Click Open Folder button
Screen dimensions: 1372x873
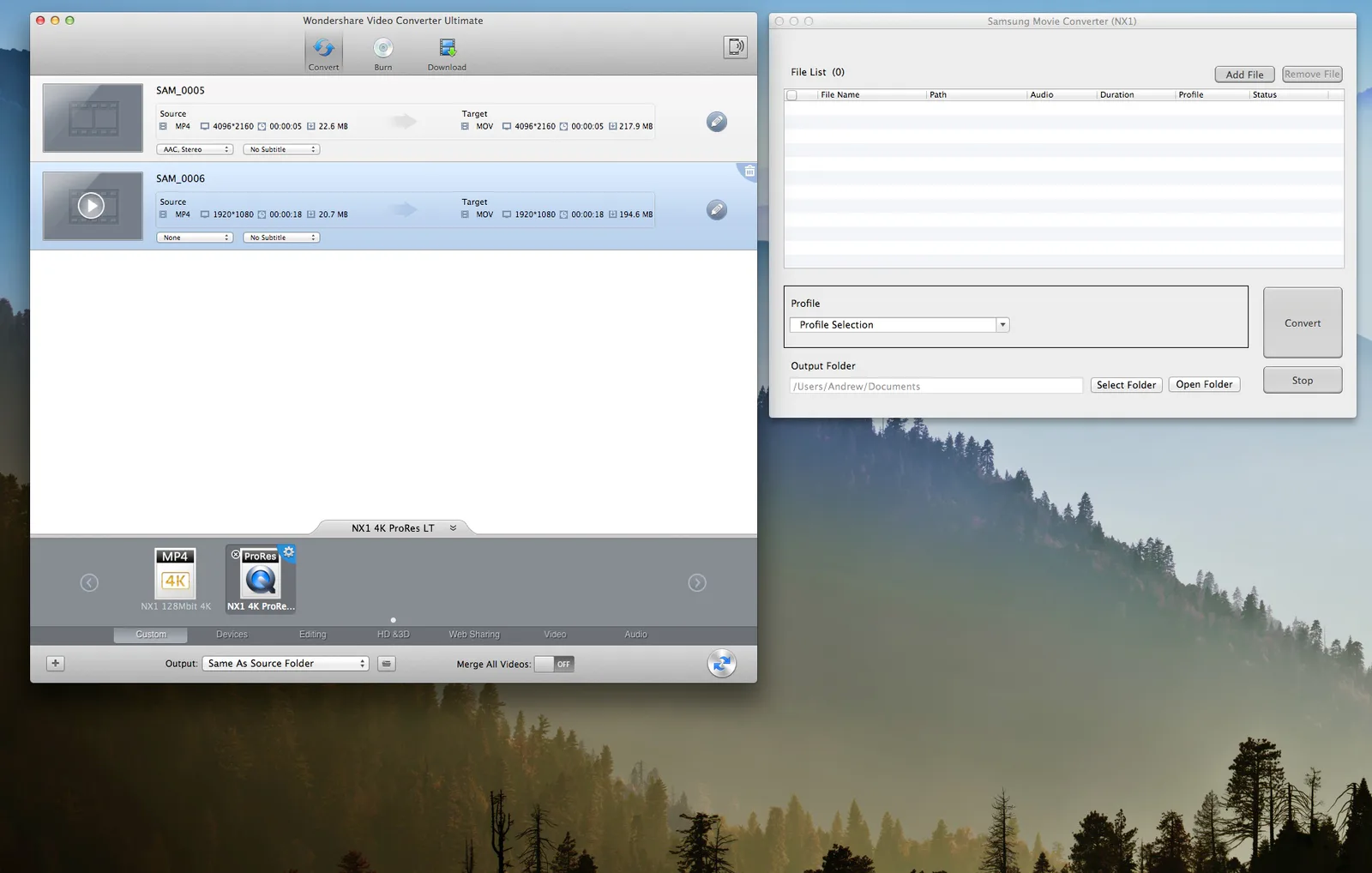click(1204, 384)
